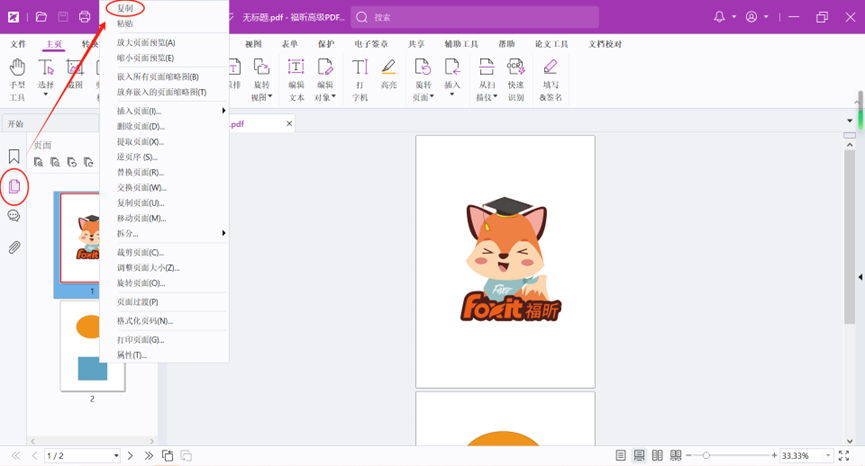Viewport: 865px width, 466px height.
Task: Open notifications bell icon
Action: click(719, 17)
